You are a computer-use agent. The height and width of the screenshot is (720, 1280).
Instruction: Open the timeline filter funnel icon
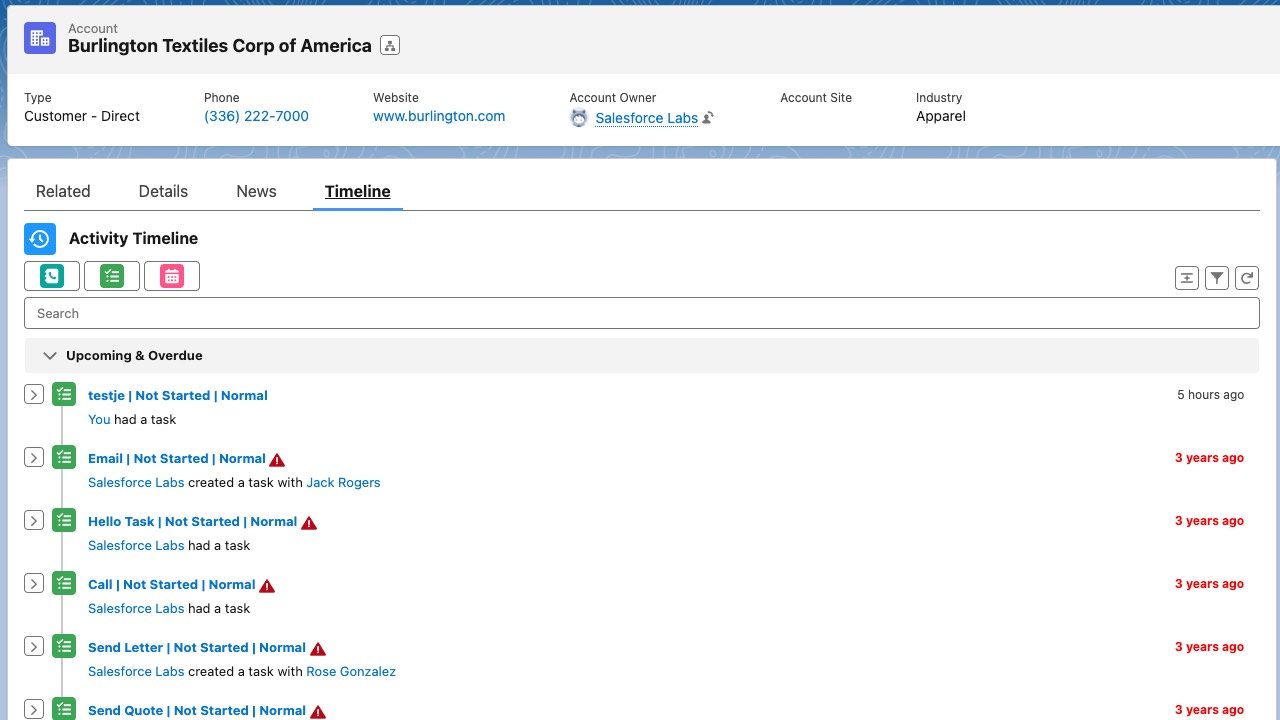(x=1217, y=278)
